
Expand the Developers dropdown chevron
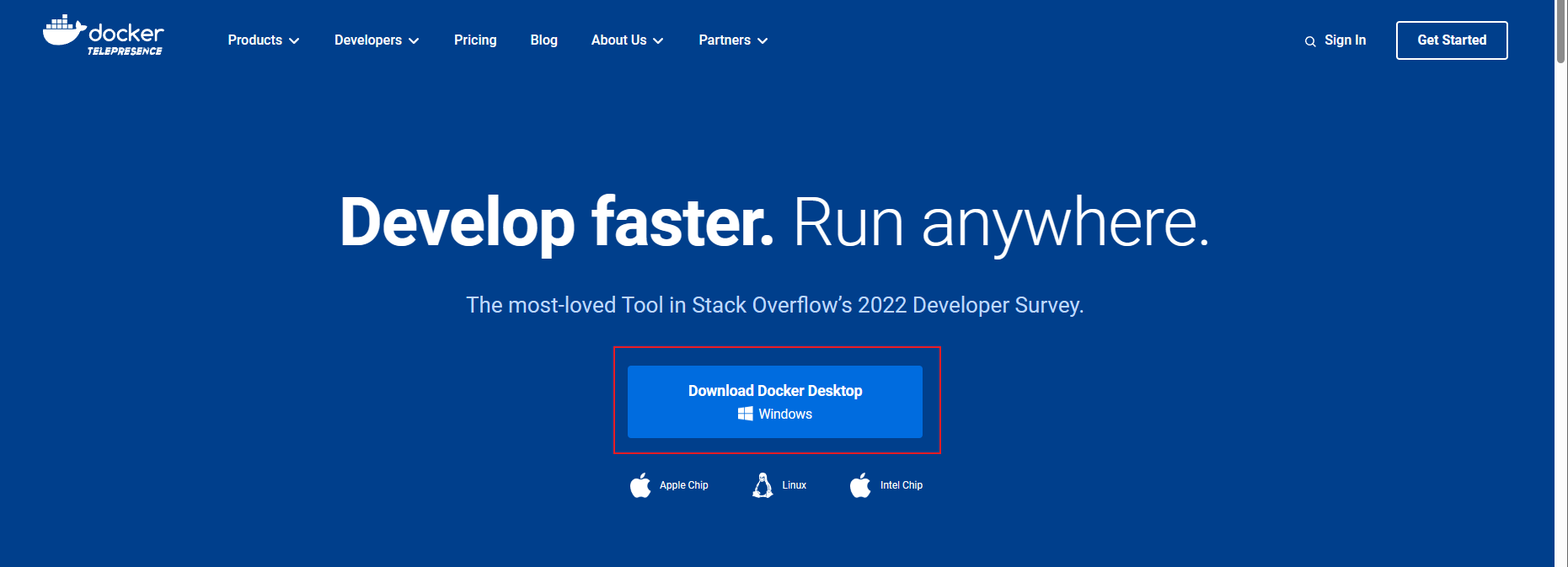pyautogui.click(x=414, y=41)
